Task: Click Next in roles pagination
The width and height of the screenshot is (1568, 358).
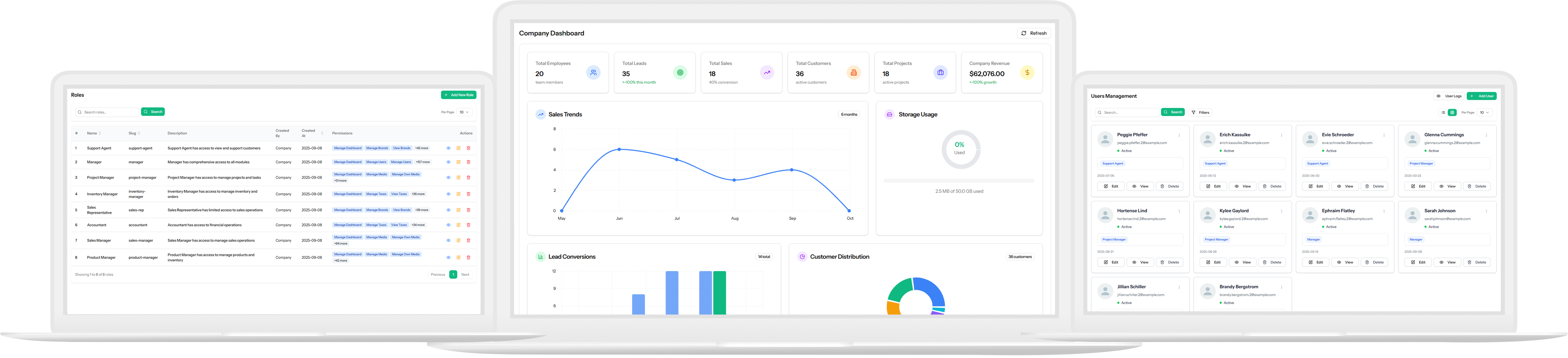Action: point(465,275)
